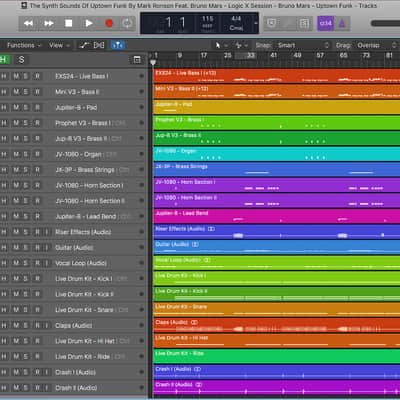Select track name 'Live Drum Kit - Hi Hat'
The height and width of the screenshot is (400, 400).
tap(85, 341)
